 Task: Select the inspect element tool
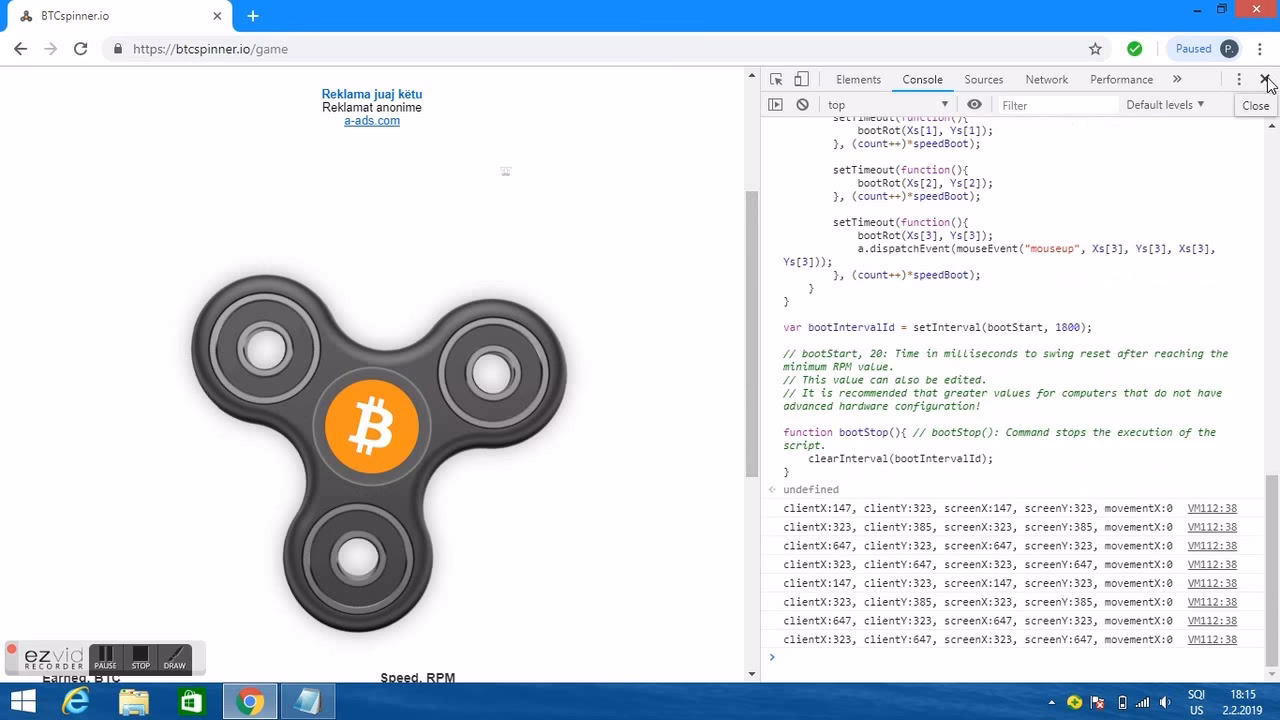point(776,79)
